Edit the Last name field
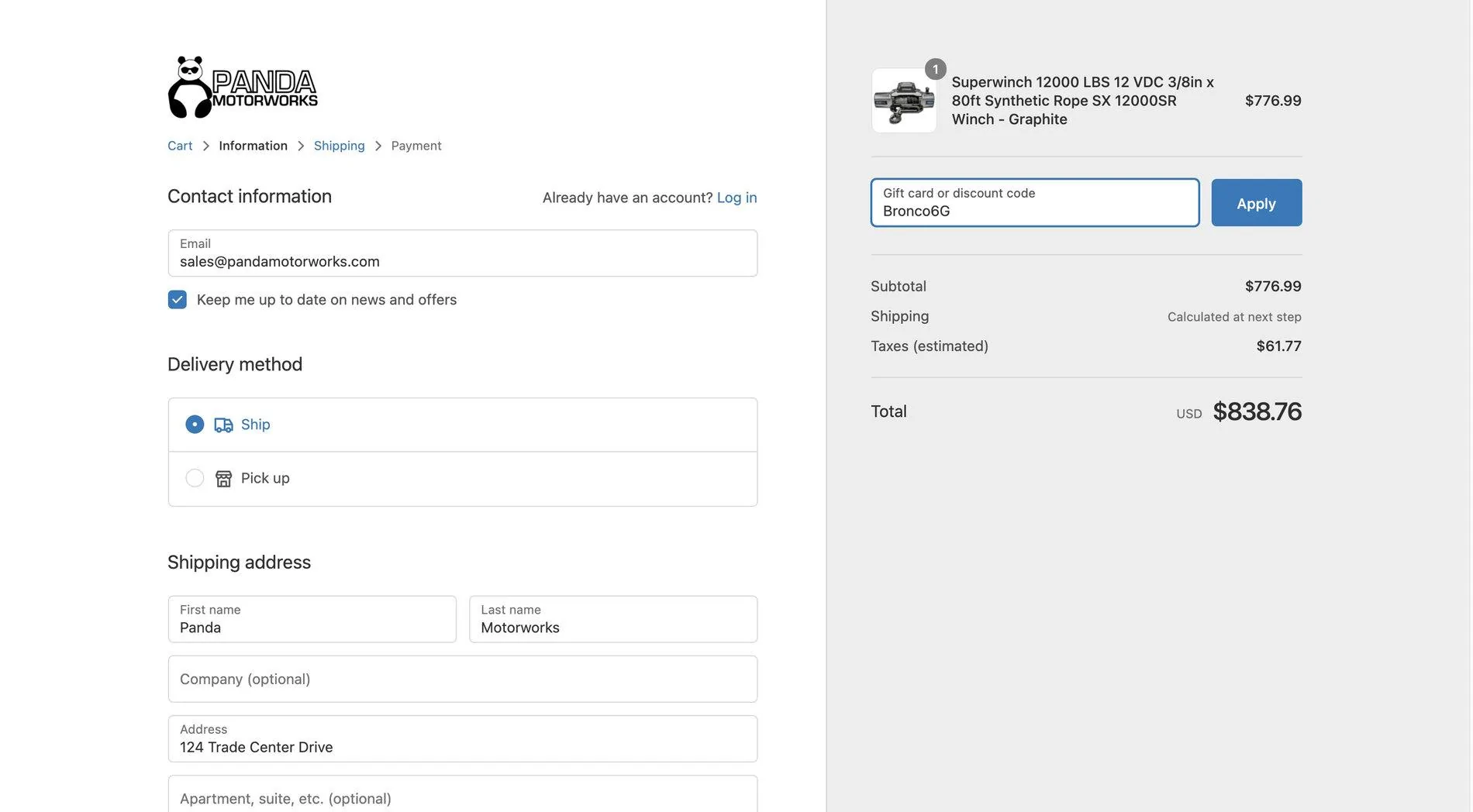The width and height of the screenshot is (1473, 812). [613, 619]
